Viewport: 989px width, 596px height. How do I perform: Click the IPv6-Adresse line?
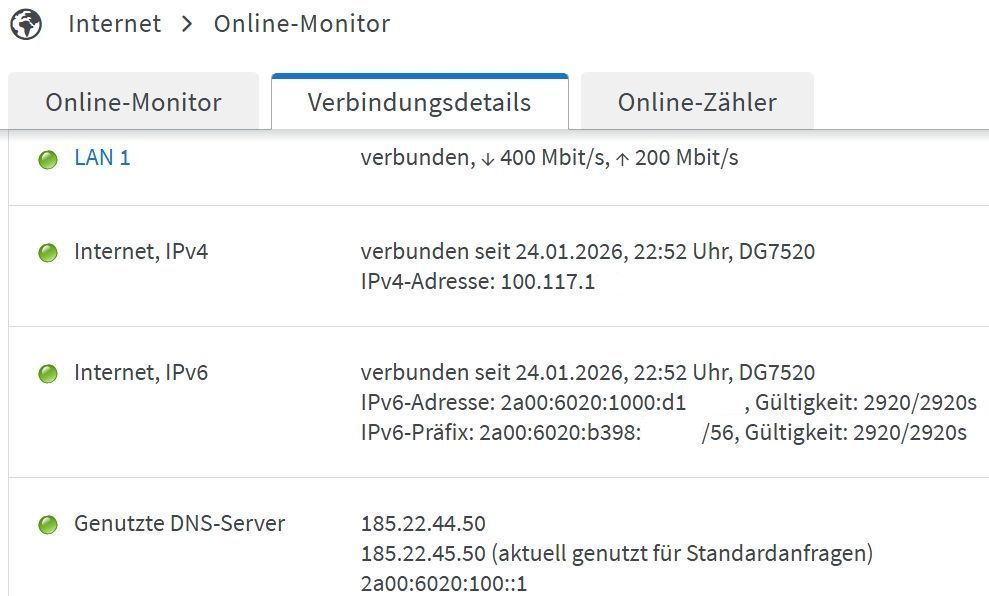[669, 402]
